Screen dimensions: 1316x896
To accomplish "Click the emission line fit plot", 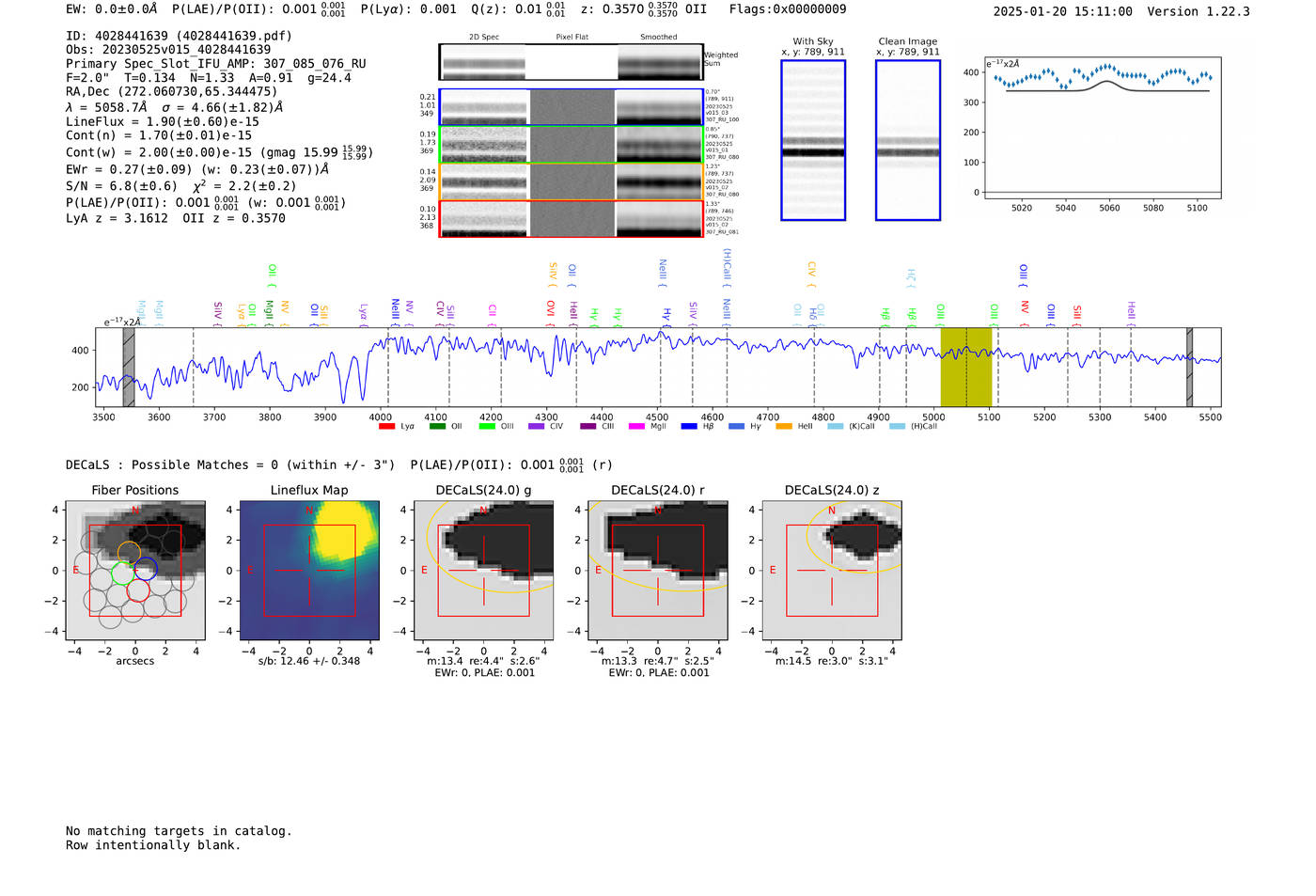I will coord(1103,129).
